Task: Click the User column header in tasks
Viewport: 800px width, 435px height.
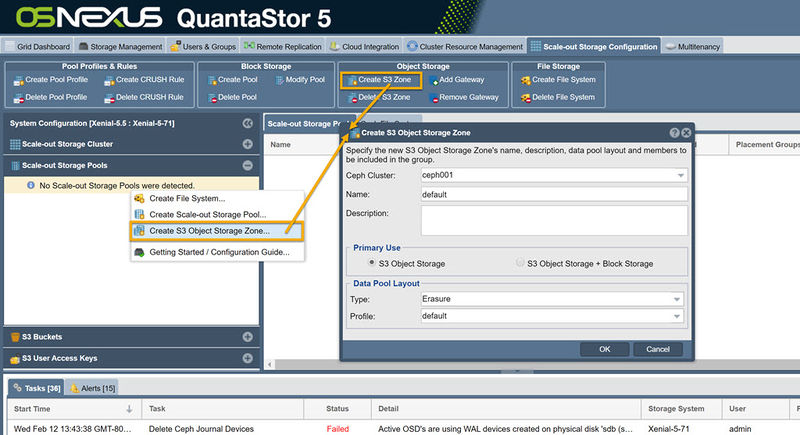Action: pos(756,409)
